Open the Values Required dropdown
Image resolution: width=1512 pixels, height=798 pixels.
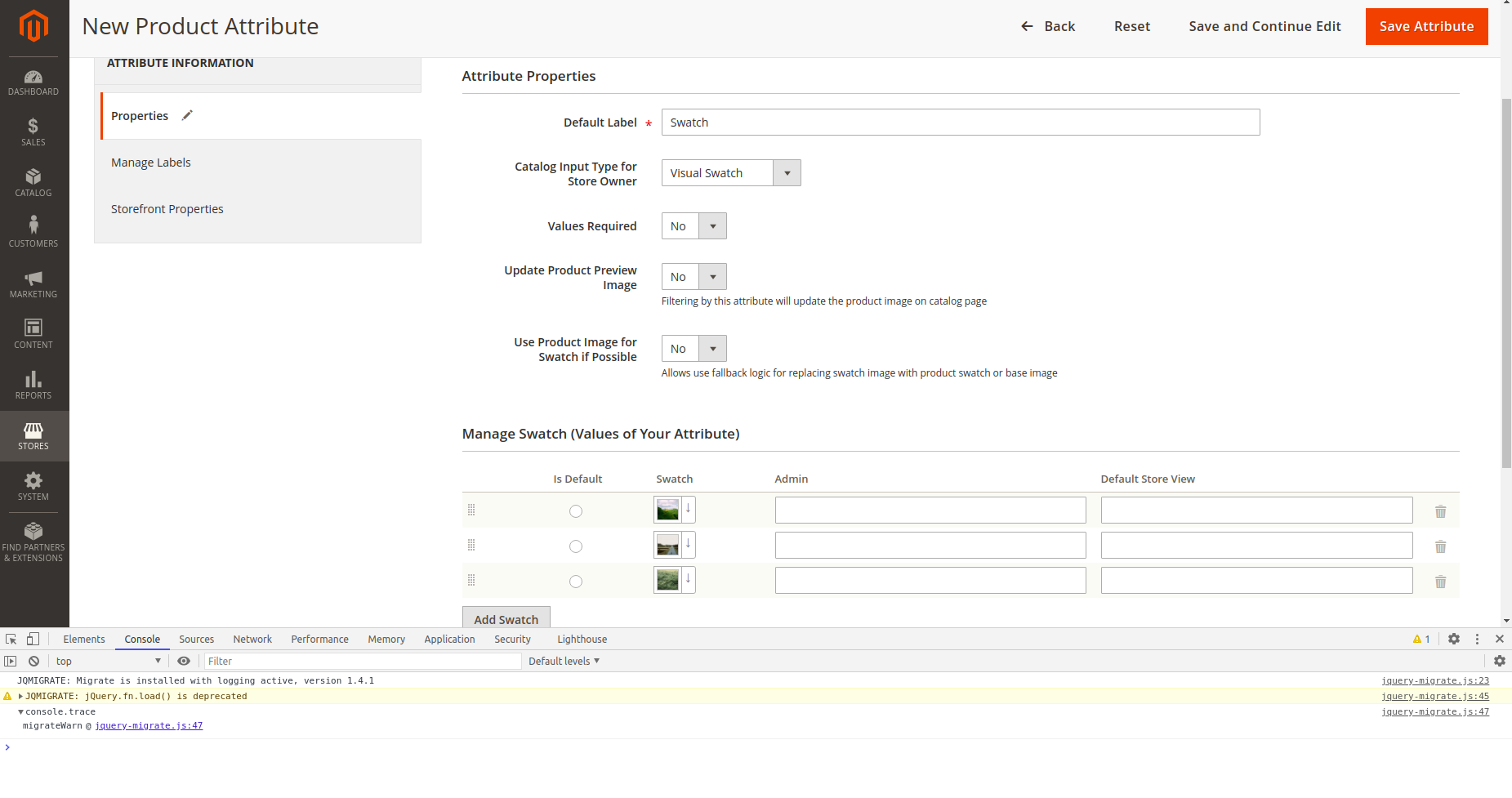pyautogui.click(x=711, y=225)
